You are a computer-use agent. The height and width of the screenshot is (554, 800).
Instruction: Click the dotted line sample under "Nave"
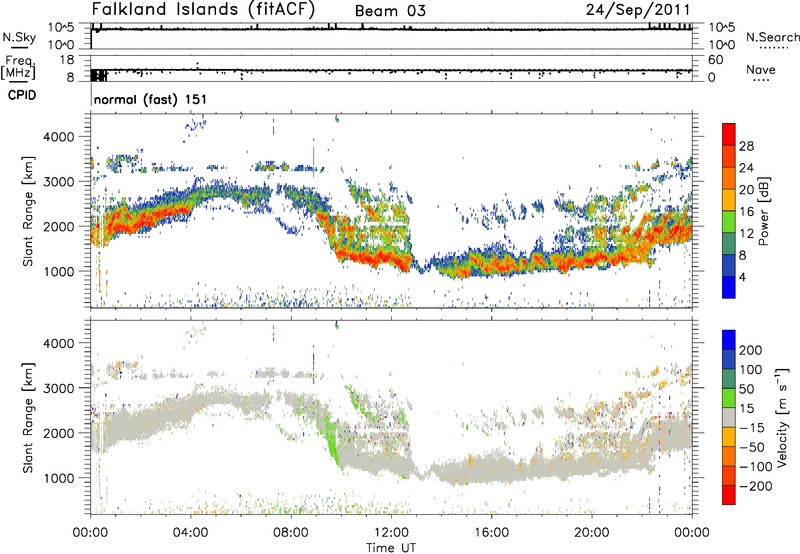coord(761,80)
